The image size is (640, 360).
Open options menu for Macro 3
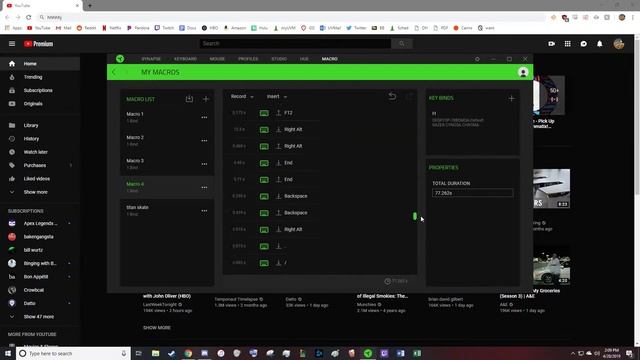204,164
